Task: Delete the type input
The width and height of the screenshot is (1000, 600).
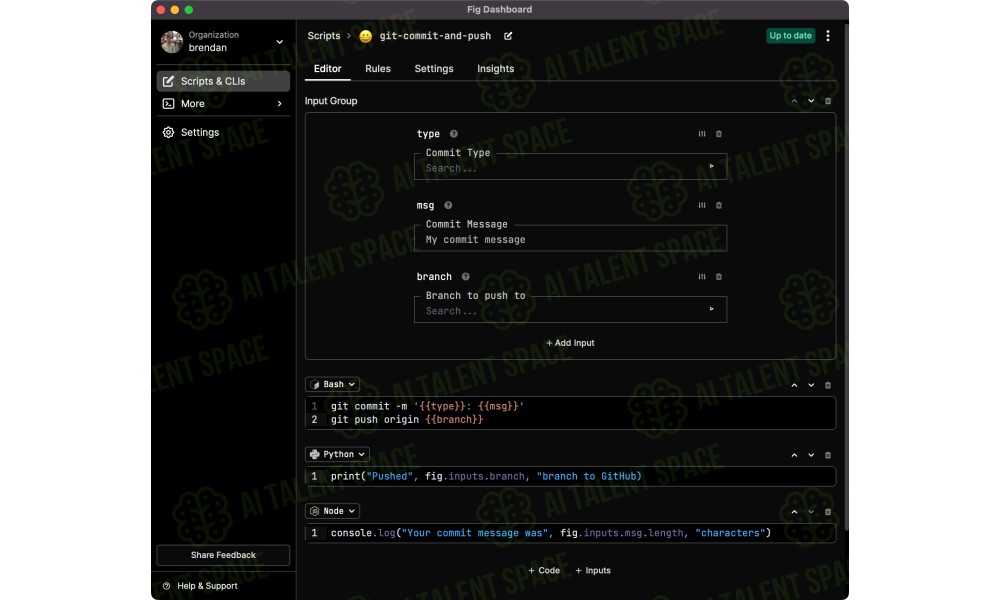Action: [x=719, y=134]
